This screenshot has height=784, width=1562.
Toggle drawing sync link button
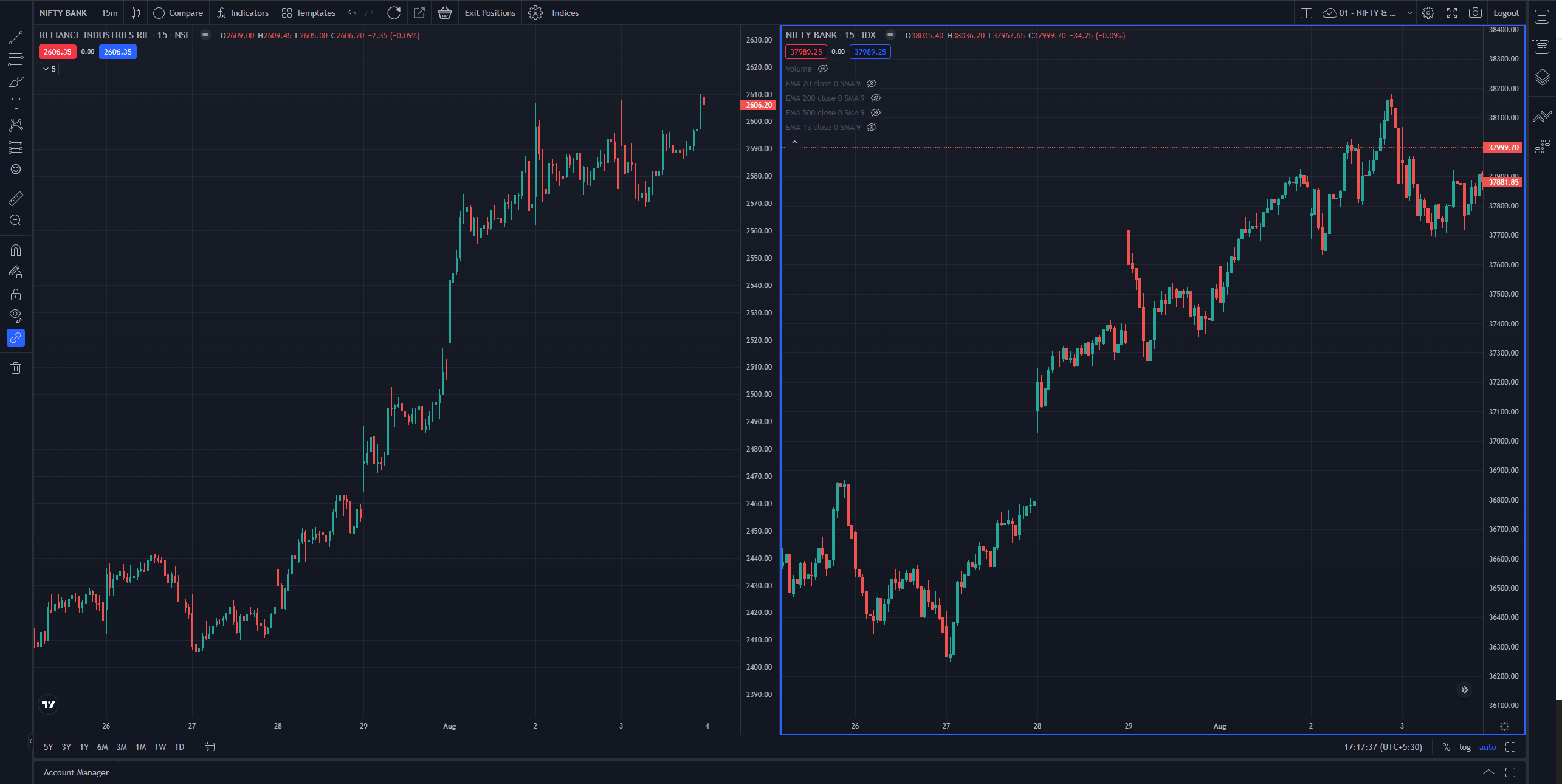pyautogui.click(x=16, y=338)
